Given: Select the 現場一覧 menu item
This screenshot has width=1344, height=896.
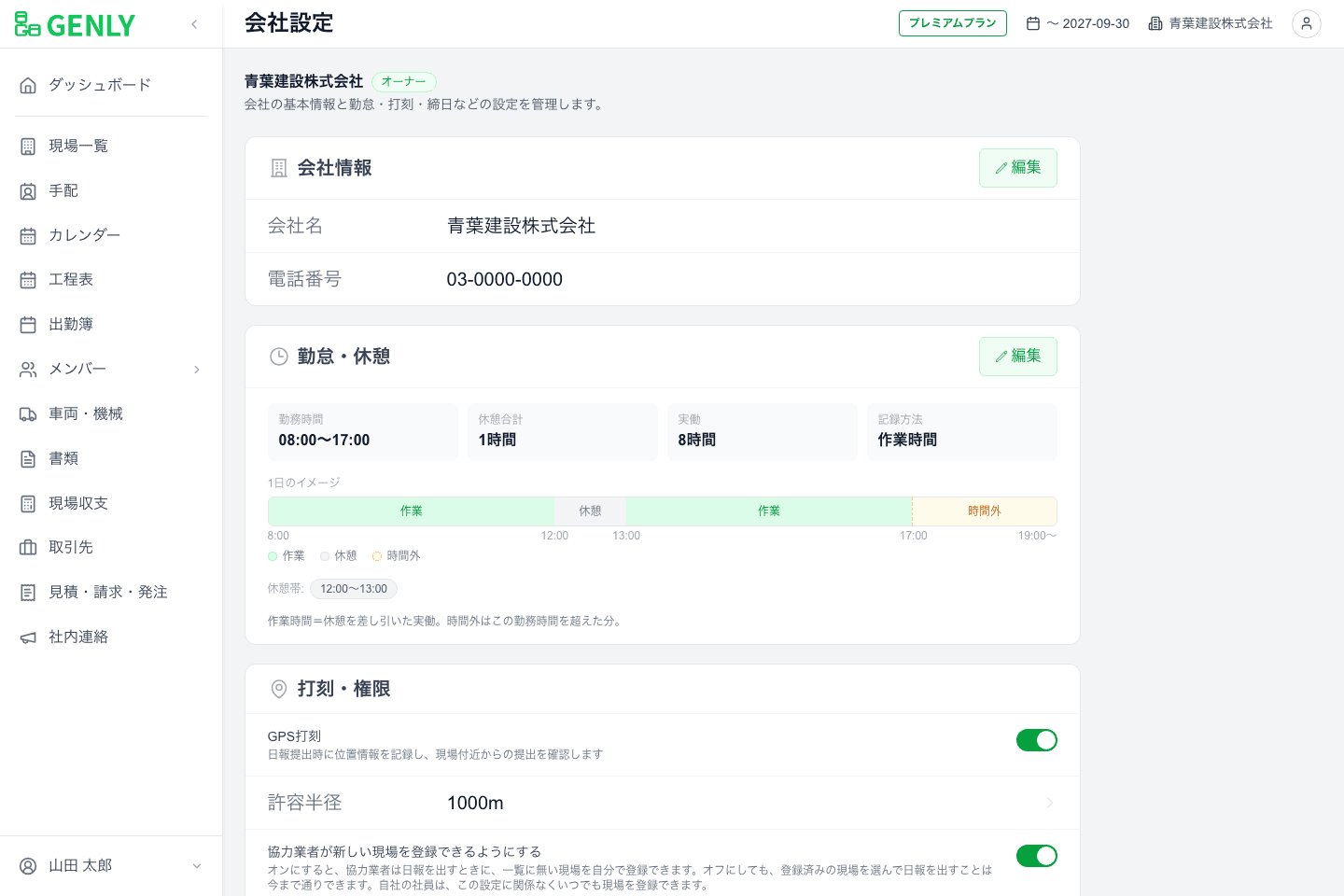Looking at the screenshot, I should click(x=111, y=147).
